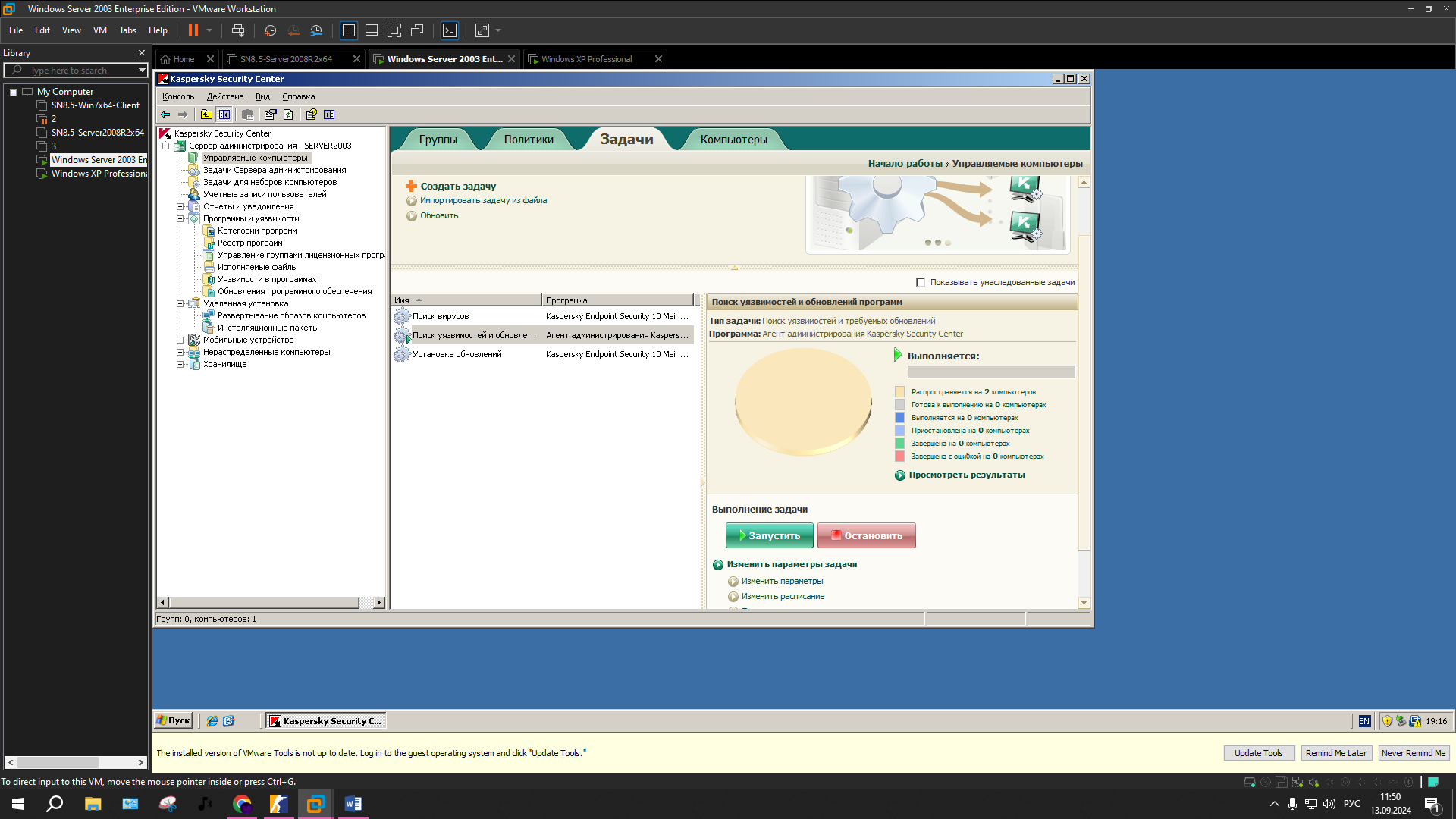Toggle the console tree show/hide icon
Screen dimensions: 1456x819
(x=224, y=115)
